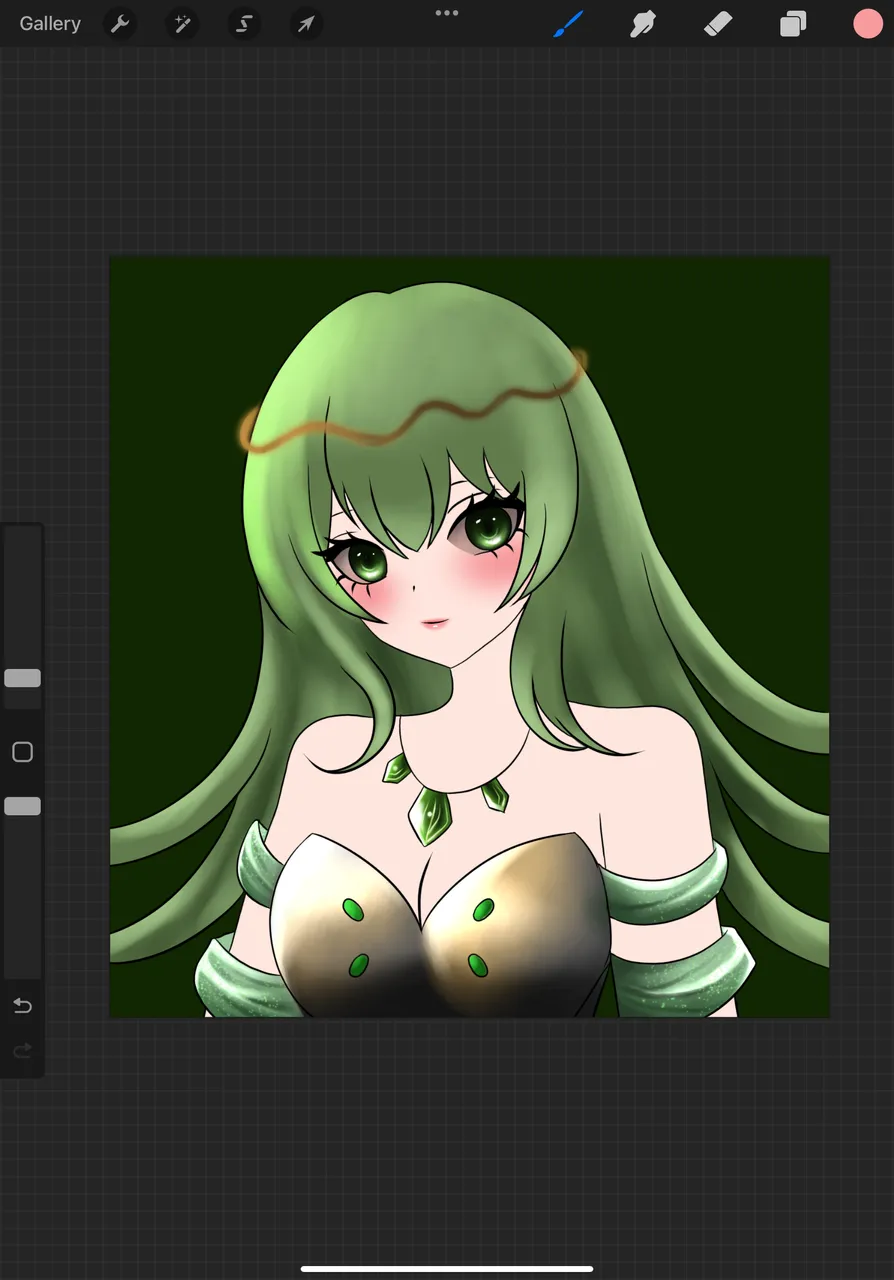Tap the iPad home indicator bar
Screen dimensions: 894x1280
pyautogui.click(x=447, y=1269)
